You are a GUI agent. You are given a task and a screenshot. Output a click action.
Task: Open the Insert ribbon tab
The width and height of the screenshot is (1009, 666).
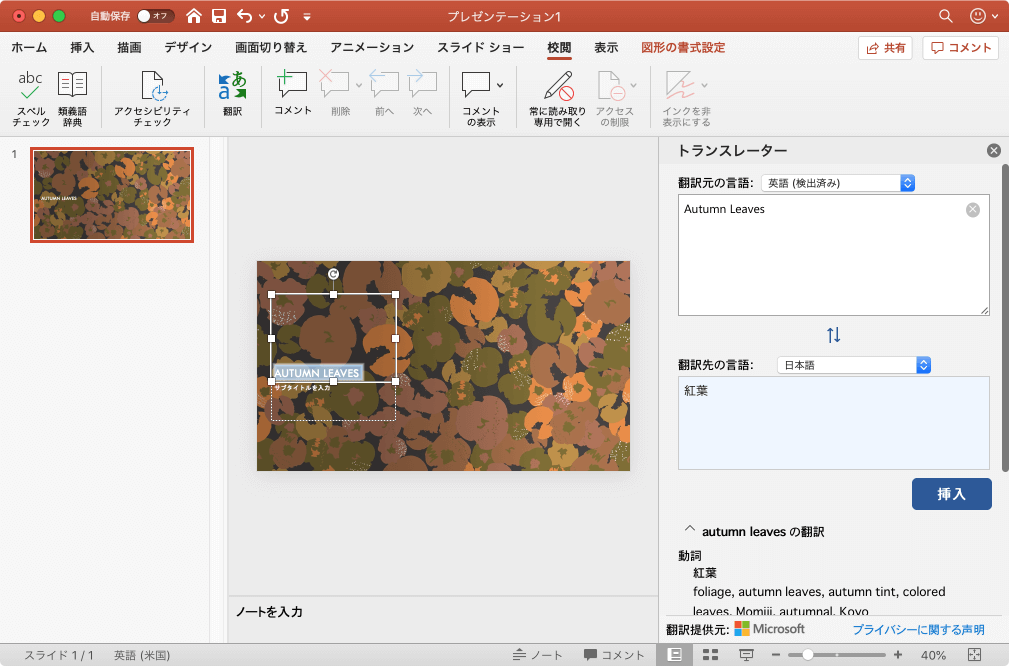pos(82,47)
